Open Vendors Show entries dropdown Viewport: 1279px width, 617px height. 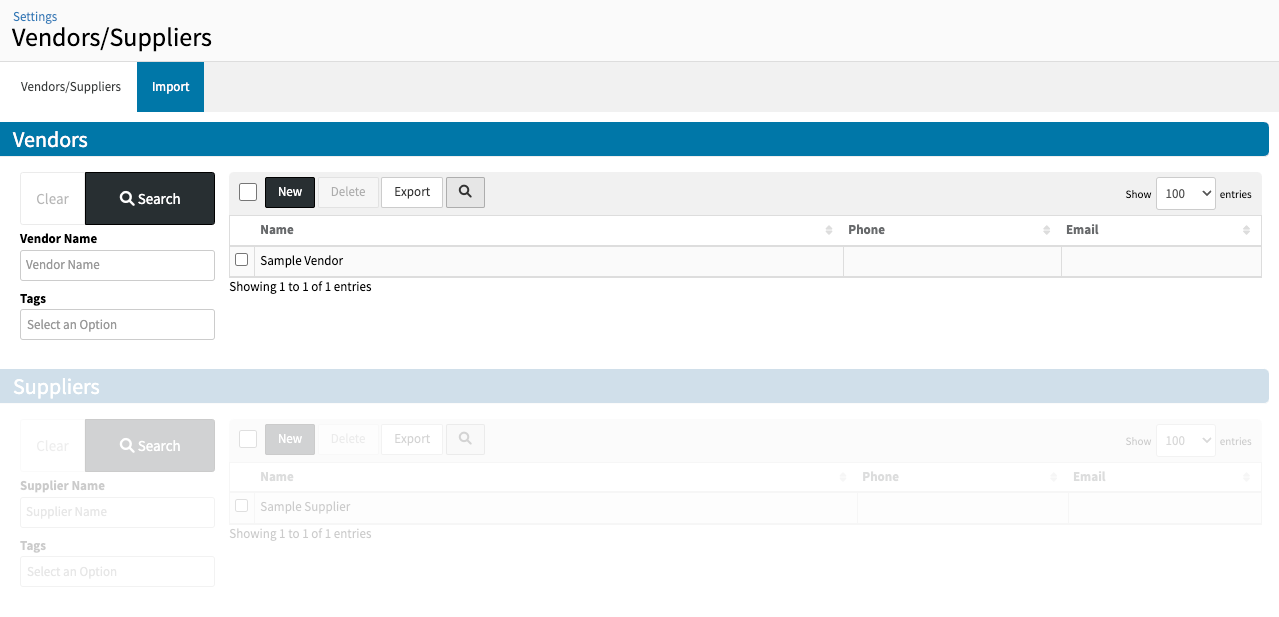click(x=1185, y=194)
